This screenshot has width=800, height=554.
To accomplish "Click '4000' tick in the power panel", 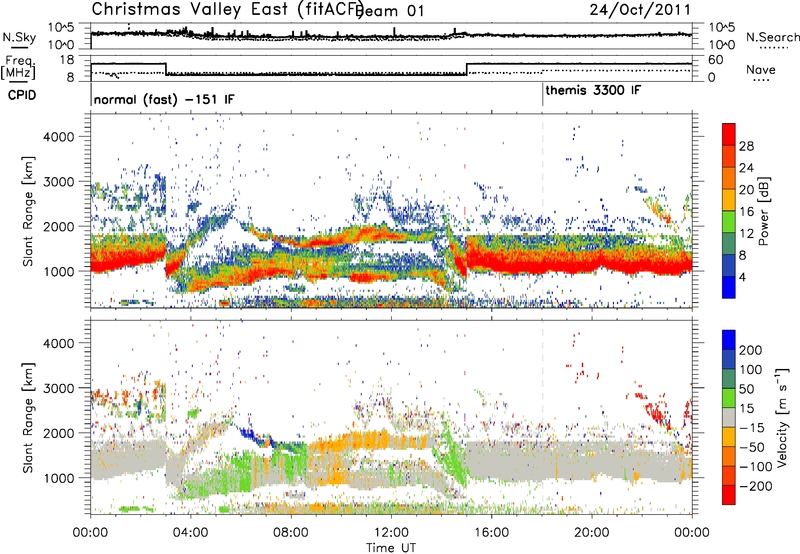I will (x=58, y=137).
